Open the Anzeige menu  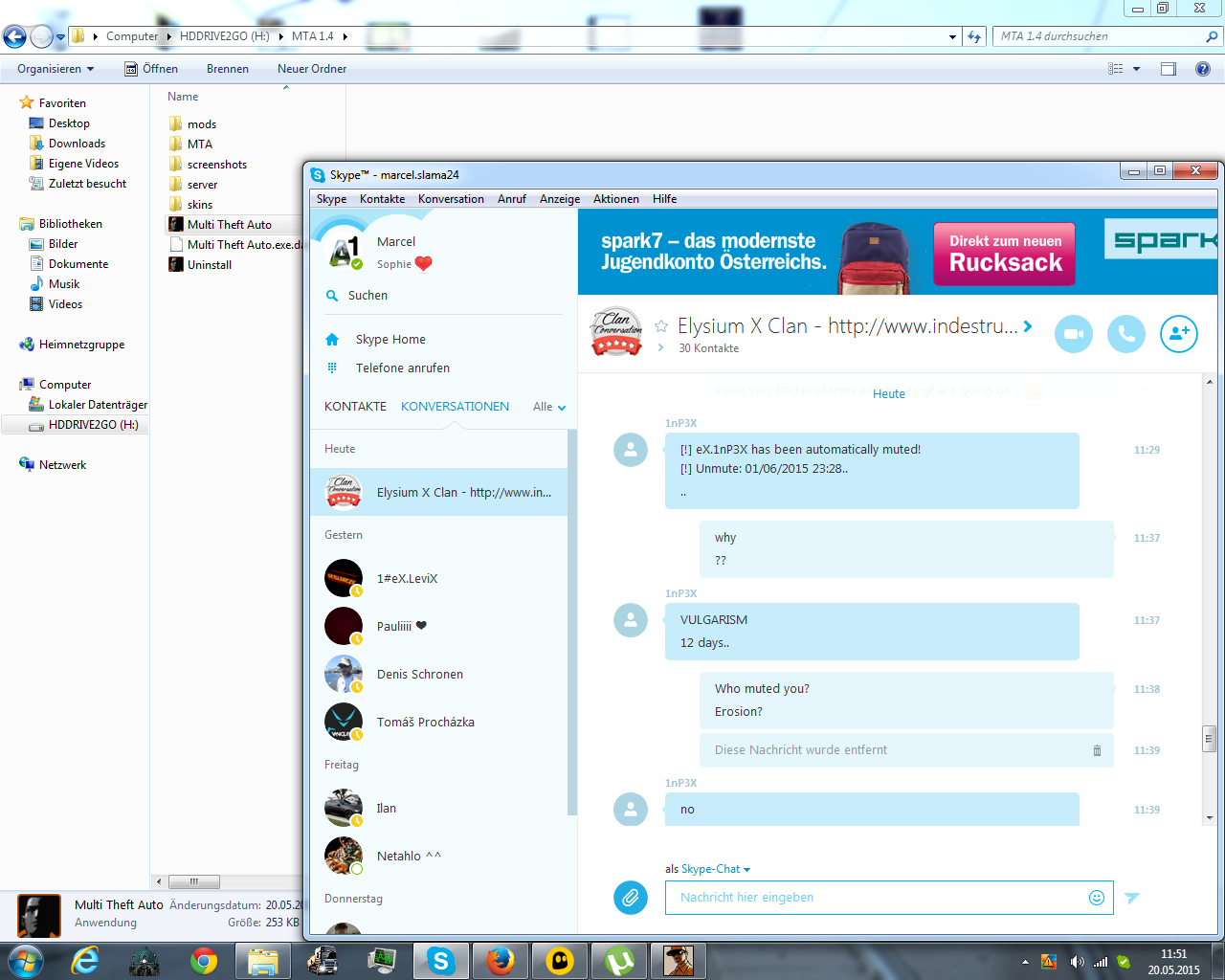click(560, 199)
